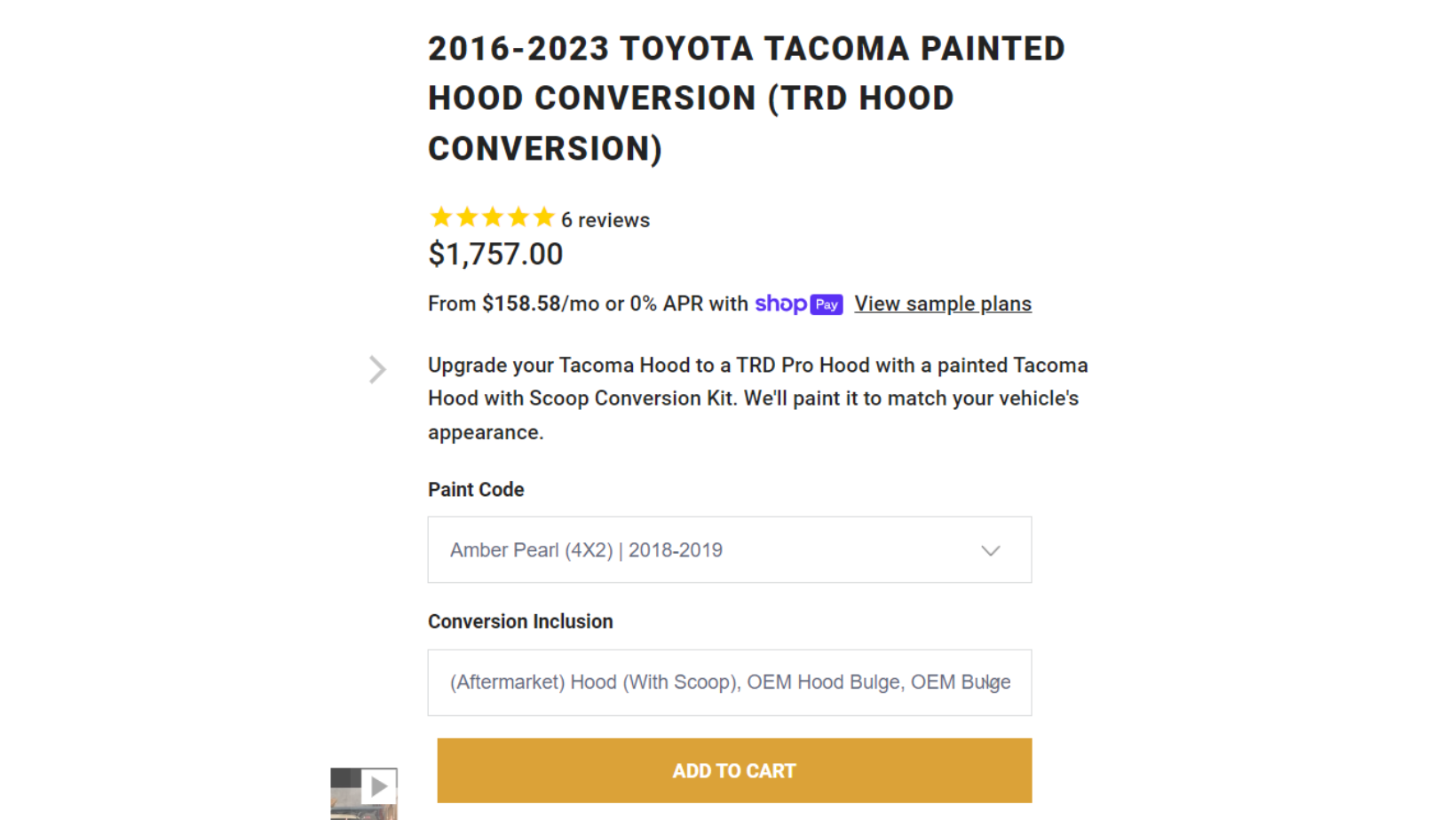This screenshot has width=1456, height=820.
Task: Click the next image arrow chevron
Action: click(378, 369)
